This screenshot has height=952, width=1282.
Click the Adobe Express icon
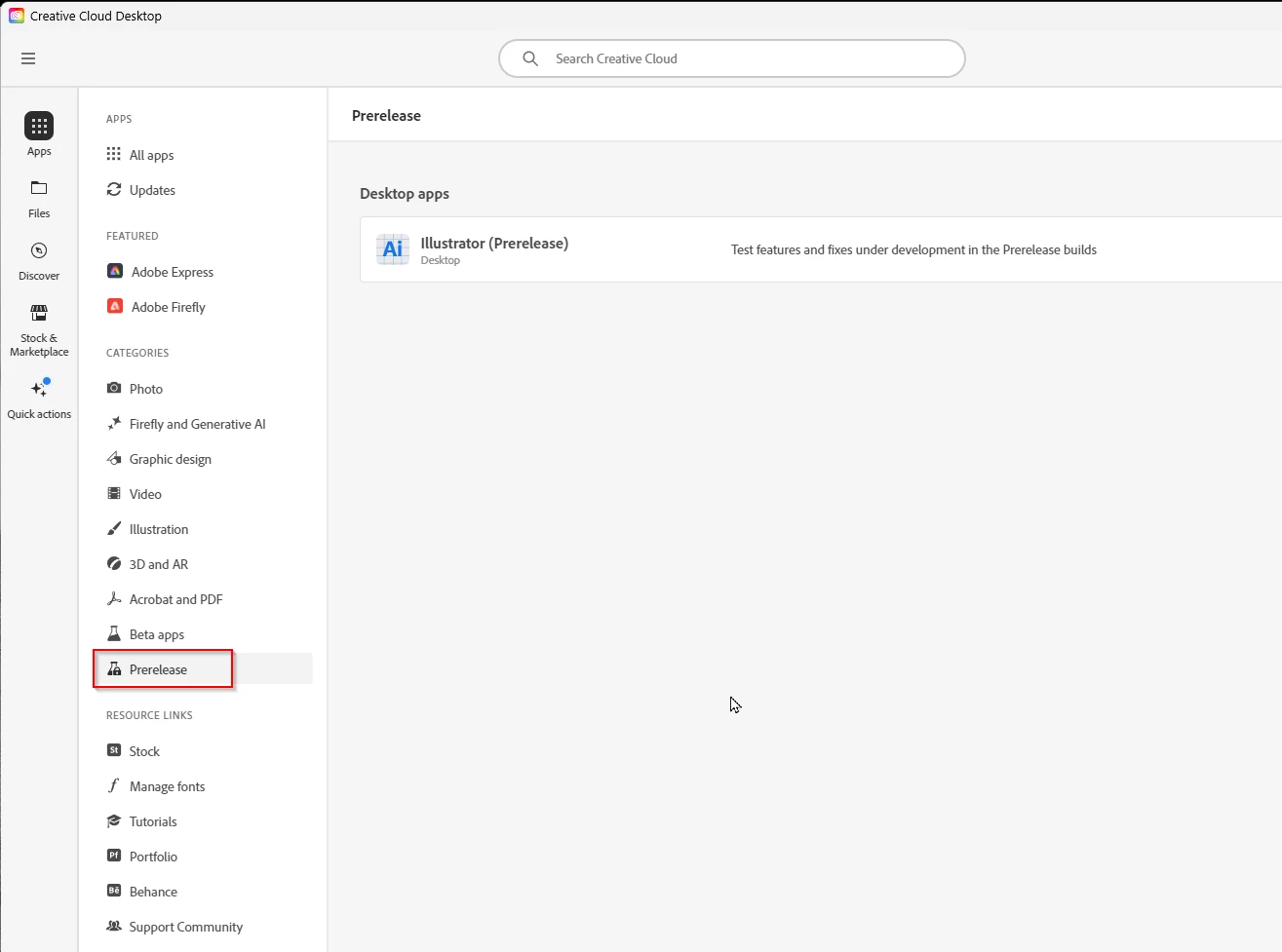(115, 272)
